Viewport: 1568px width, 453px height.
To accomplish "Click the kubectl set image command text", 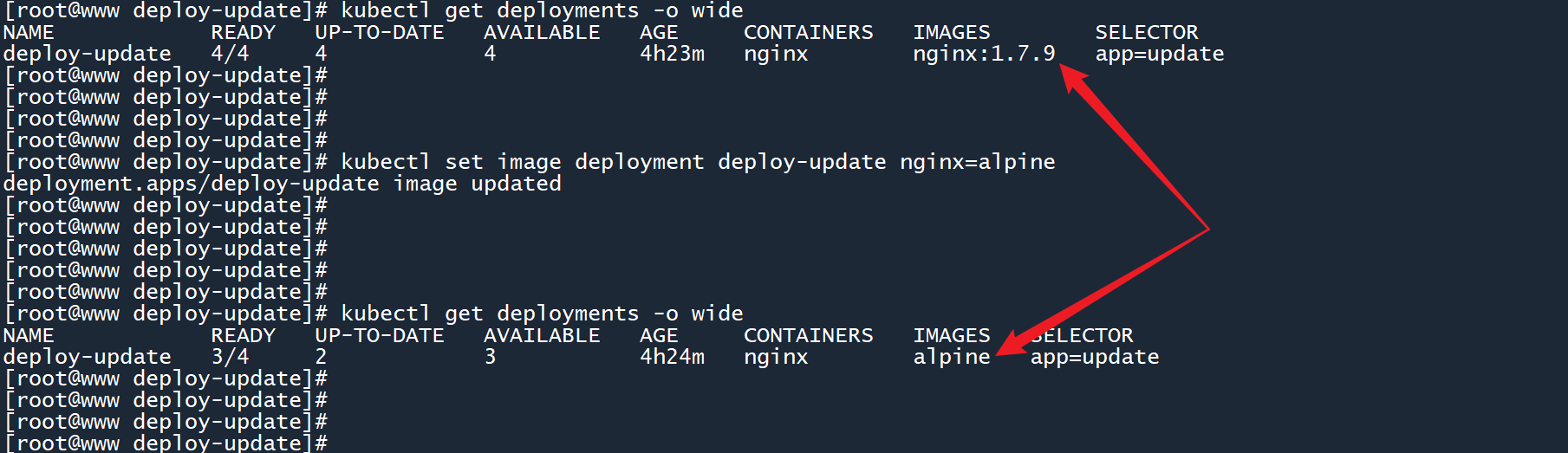I will [451, 162].
